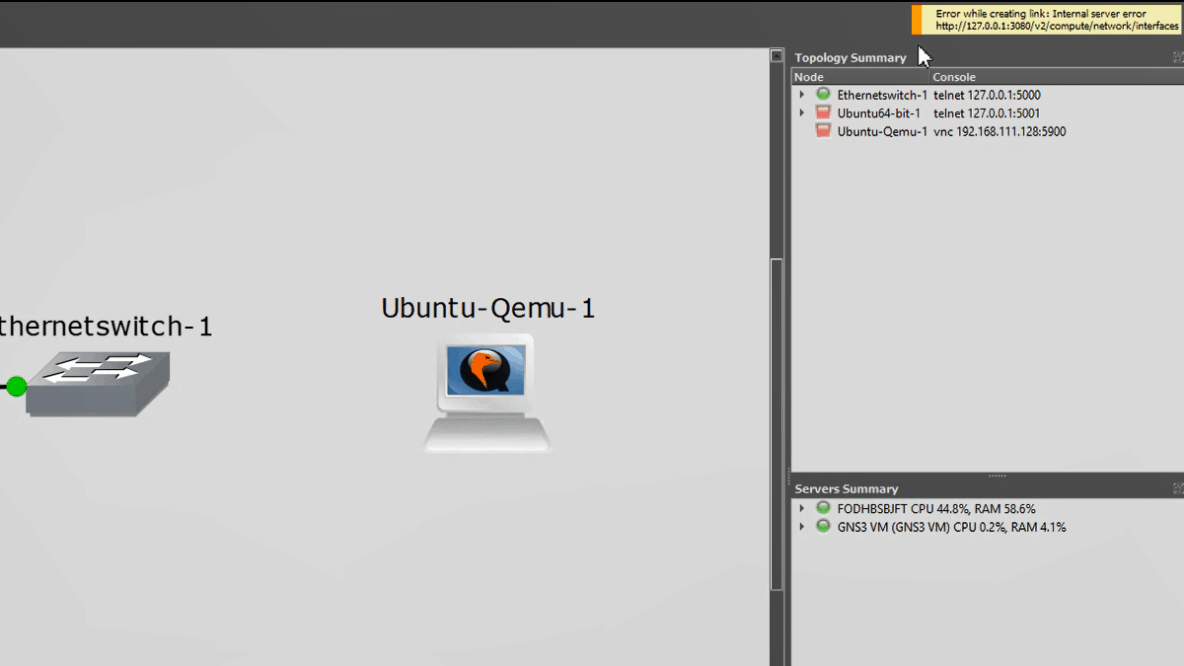1184x666 pixels.
Task: Click red stopped icon beside Ubuntu-Qemu-1
Action: pos(822,130)
